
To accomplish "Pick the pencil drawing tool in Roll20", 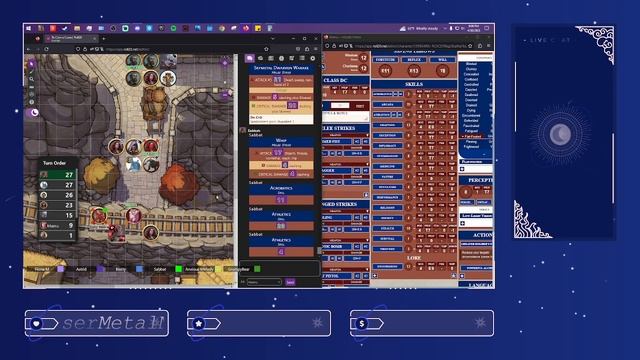I will [31, 71].
